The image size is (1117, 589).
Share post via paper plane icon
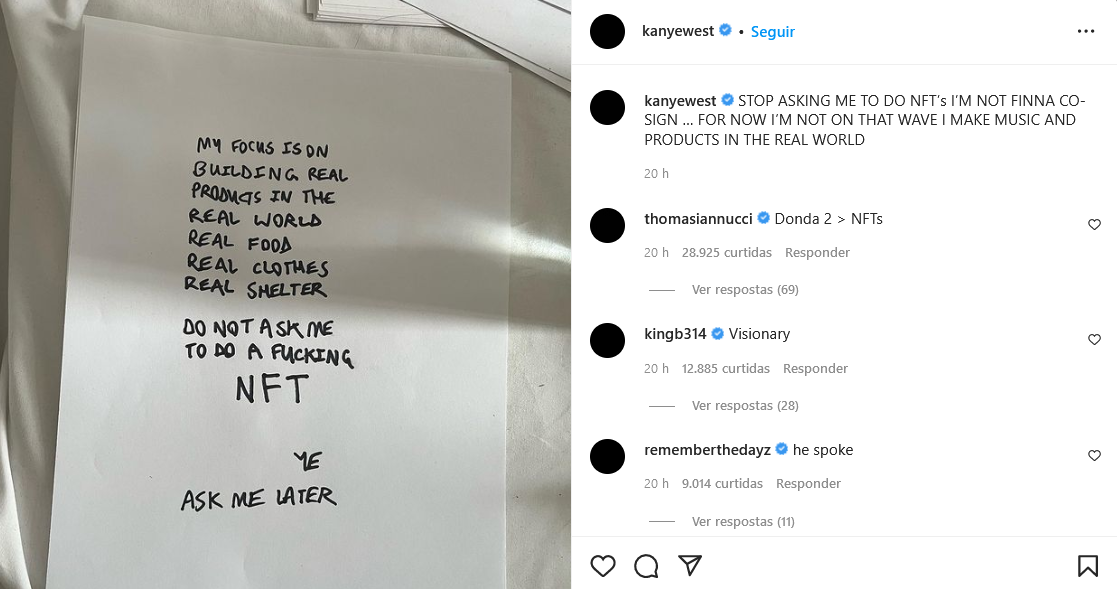[x=690, y=565]
